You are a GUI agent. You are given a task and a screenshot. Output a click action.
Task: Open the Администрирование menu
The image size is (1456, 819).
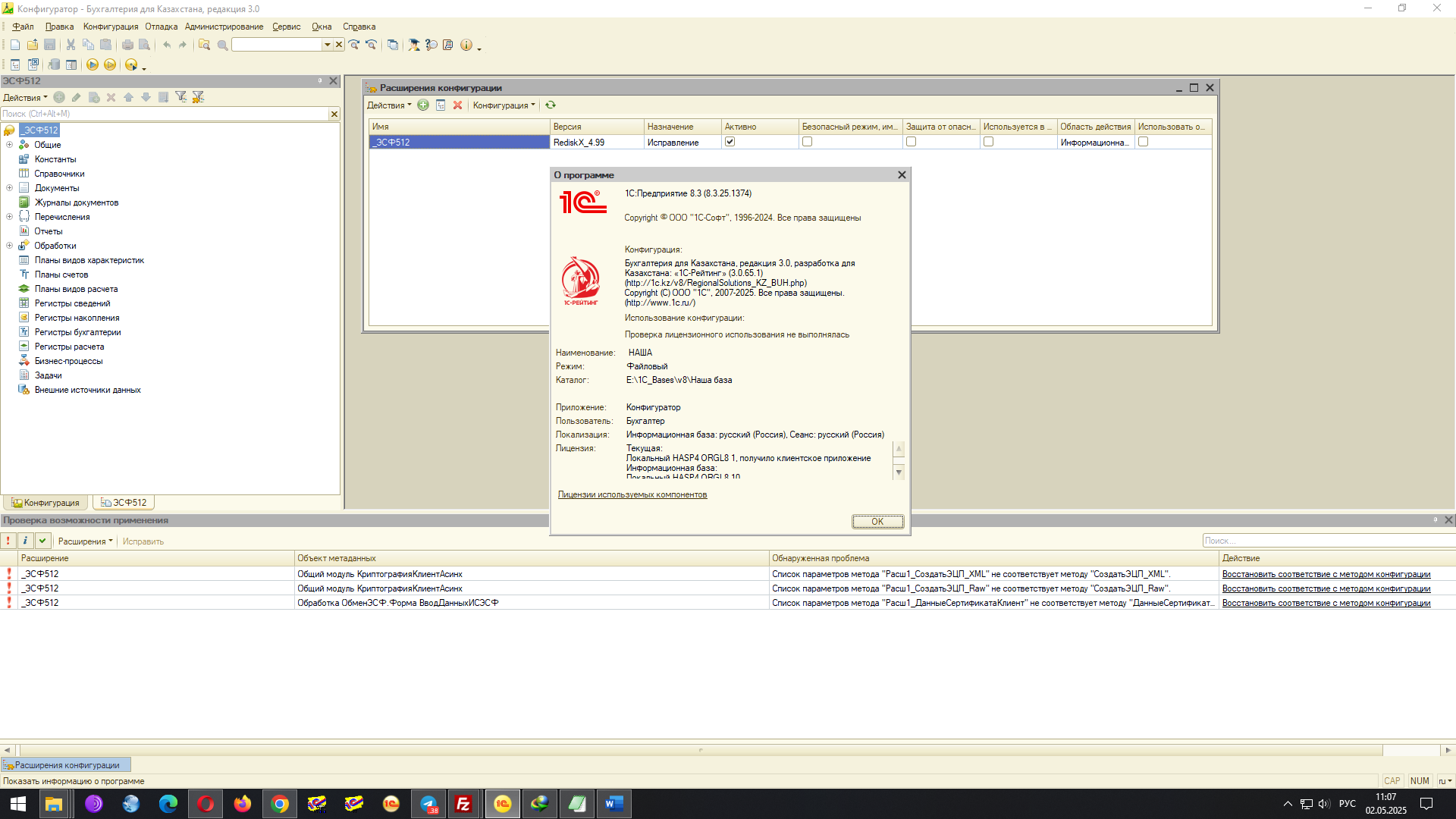pyautogui.click(x=224, y=27)
